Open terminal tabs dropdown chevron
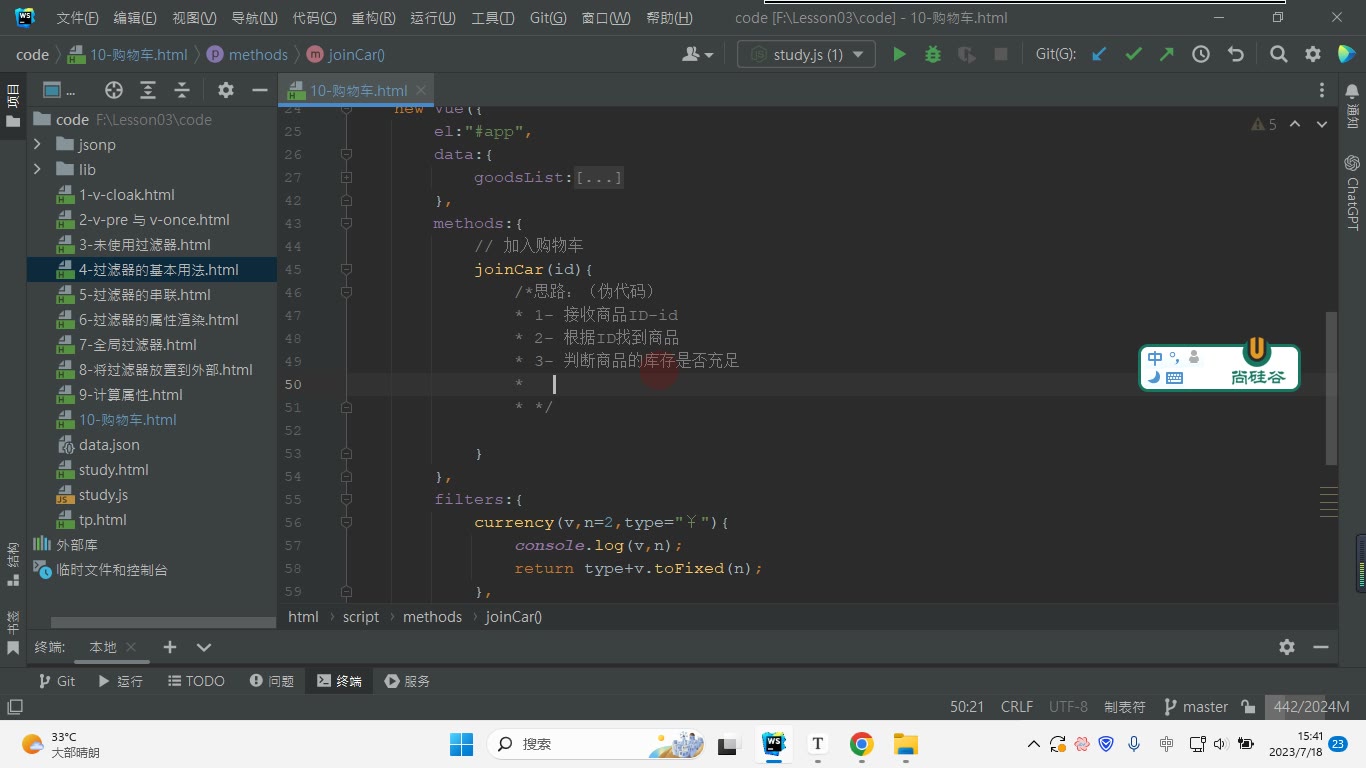Viewport: 1366px width, 768px height. click(204, 647)
